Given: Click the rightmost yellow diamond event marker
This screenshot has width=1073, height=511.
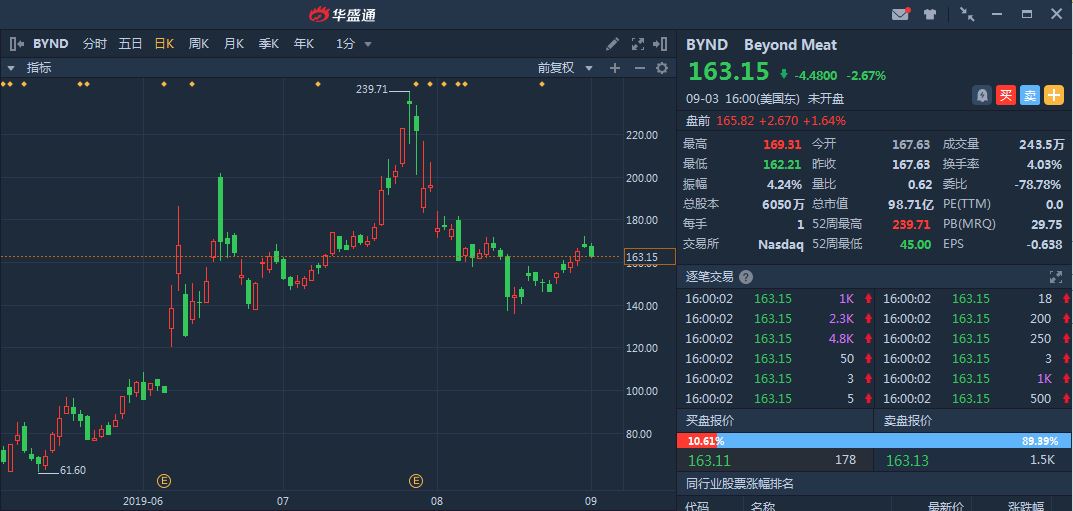Looking at the screenshot, I should pos(541,84).
